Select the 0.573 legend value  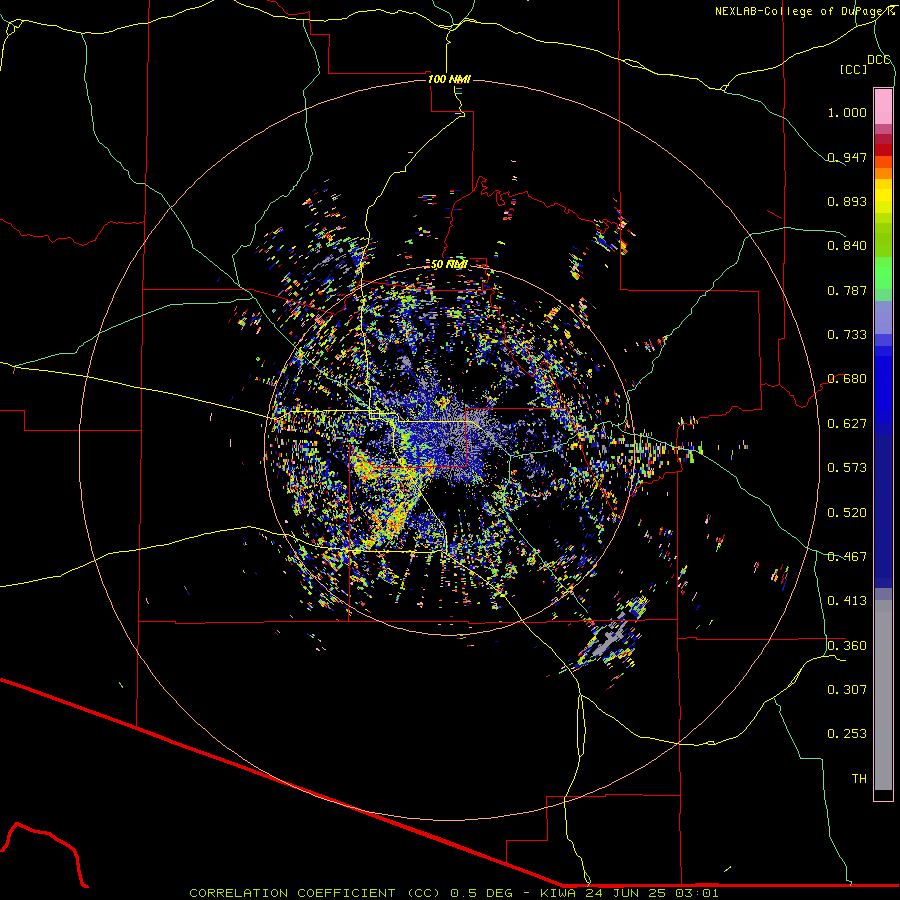pyautogui.click(x=847, y=468)
